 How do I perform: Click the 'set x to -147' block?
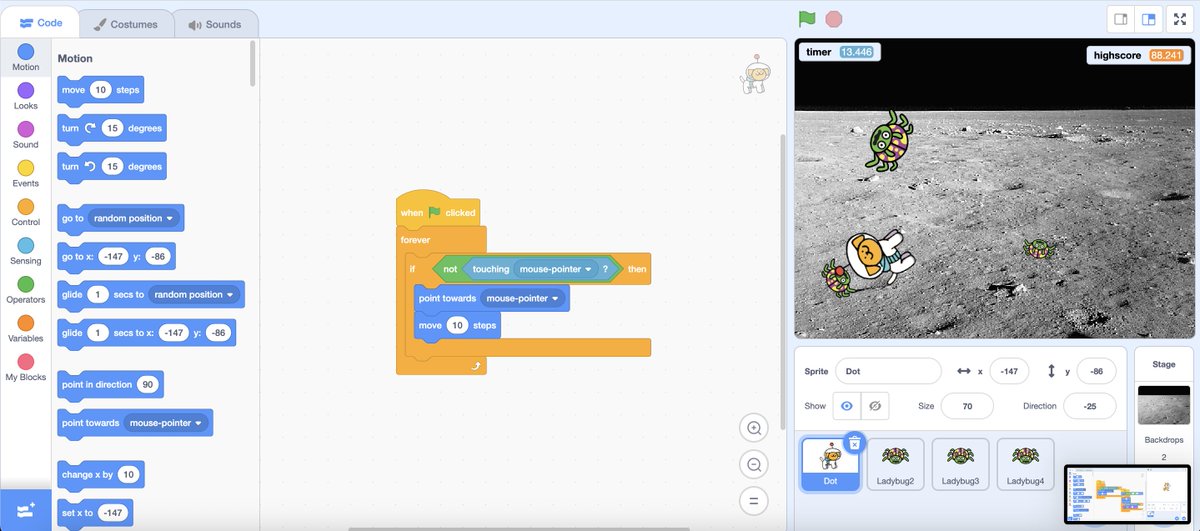95,513
